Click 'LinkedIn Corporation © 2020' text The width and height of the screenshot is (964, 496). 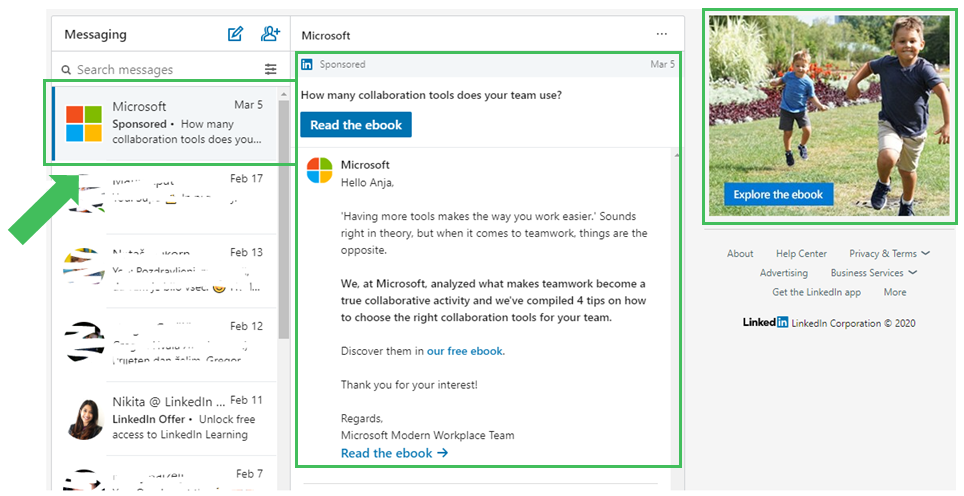click(853, 323)
